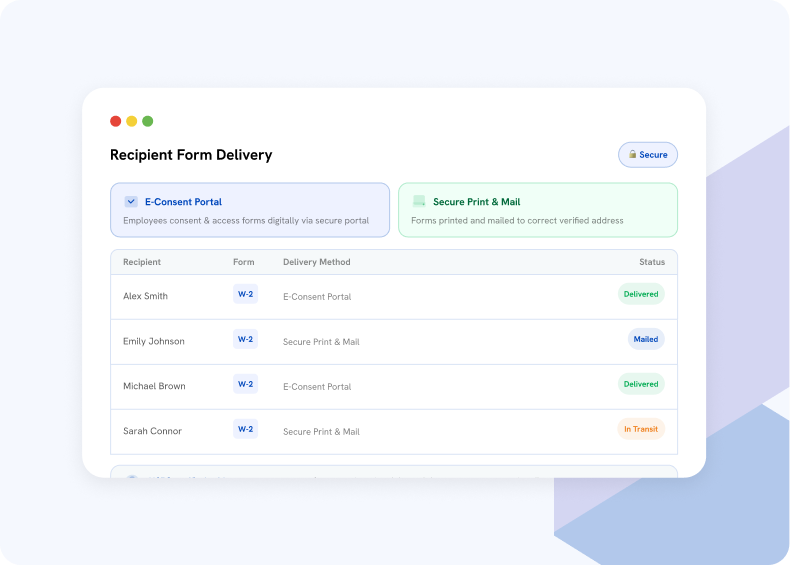This screenshot has height=565, width=790.
Task: Sort by the Delivery Method column header
Action: point(316,262)
